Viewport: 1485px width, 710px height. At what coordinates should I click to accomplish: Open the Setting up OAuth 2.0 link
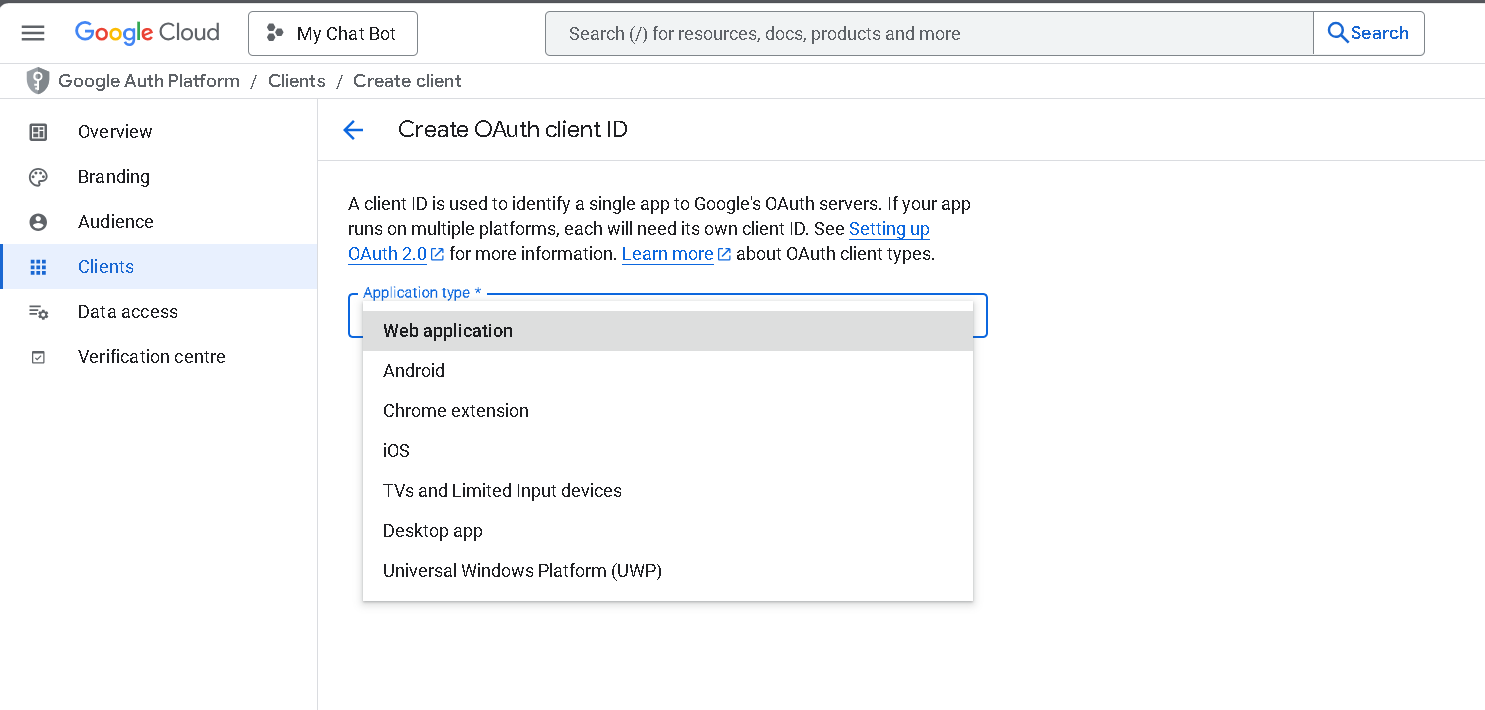point(888,229)
